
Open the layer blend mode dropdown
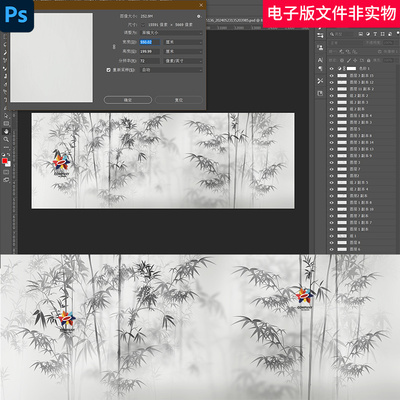point(345,43)
